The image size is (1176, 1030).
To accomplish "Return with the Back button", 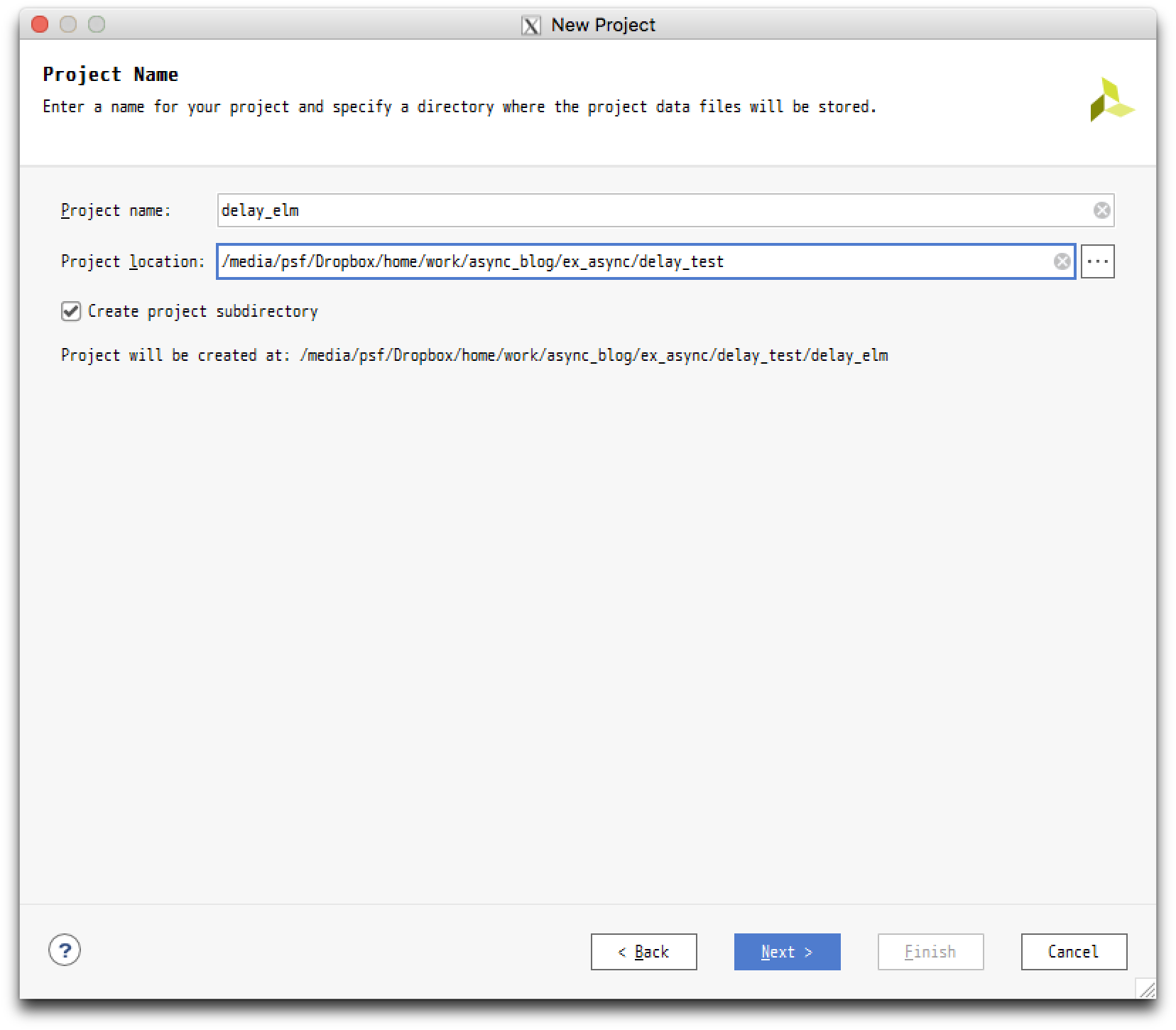I will tap(643, 952).
